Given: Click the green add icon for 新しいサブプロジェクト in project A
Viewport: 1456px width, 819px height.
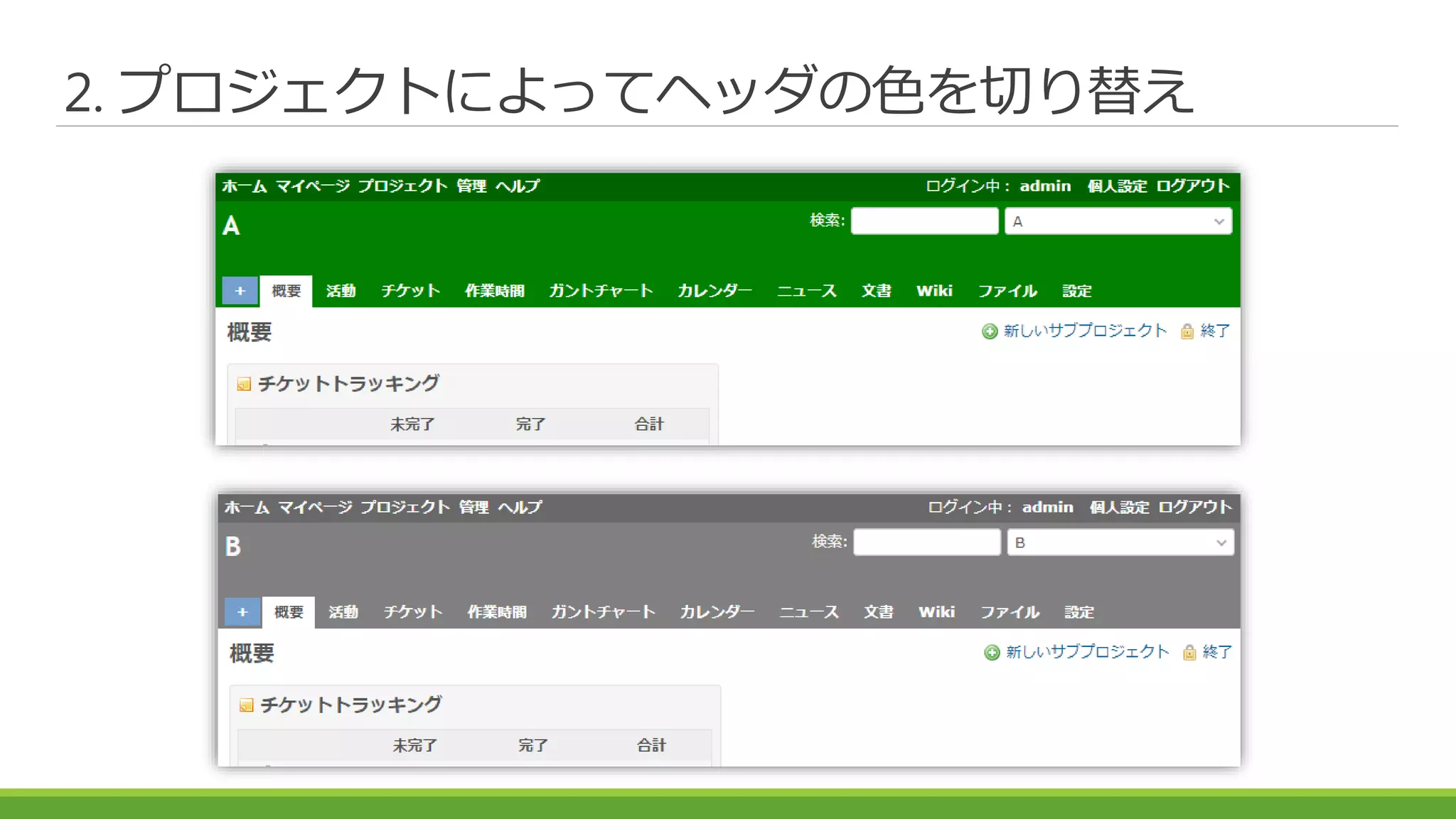Looking at the screenshot, I should pyautogui.click(x=990, y=331).
